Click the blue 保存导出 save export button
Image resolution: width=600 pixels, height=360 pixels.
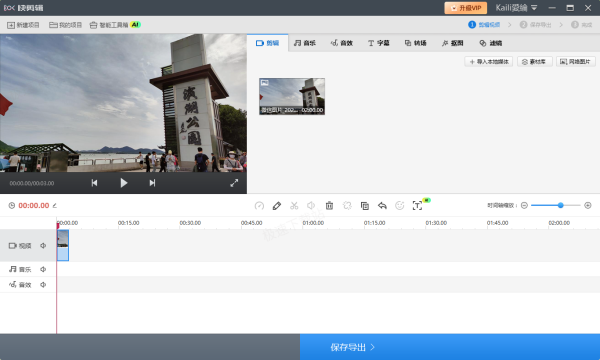pyautogui.click(x=450, y=347)
